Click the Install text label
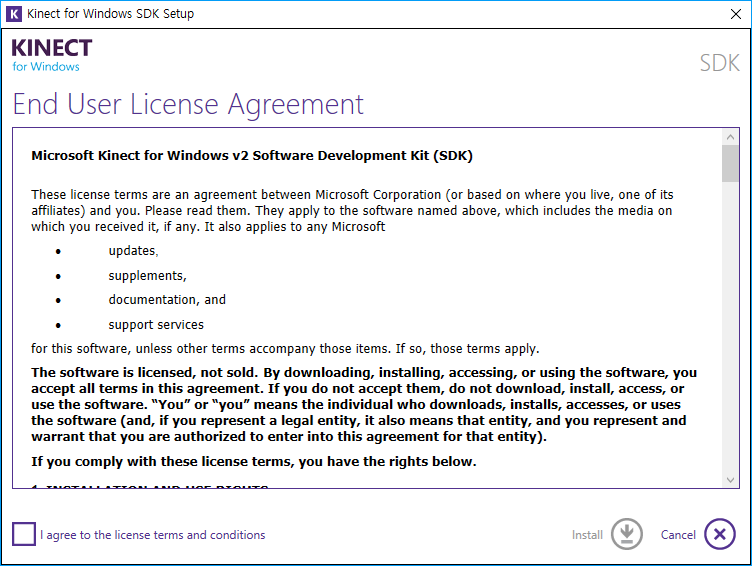The height and width of the screenshot is (566, 752). coord(587,535)
